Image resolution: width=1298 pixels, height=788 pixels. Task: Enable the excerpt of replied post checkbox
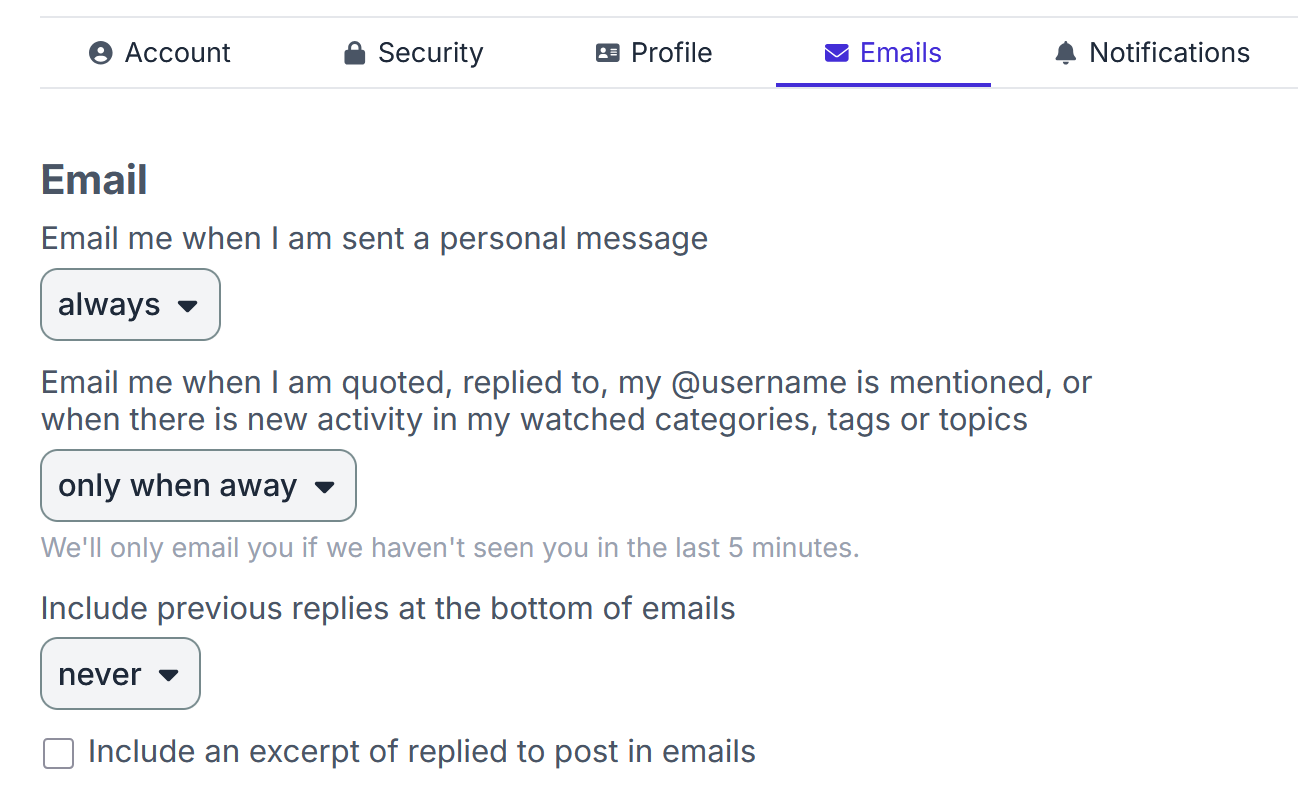(x=59, y=753)
